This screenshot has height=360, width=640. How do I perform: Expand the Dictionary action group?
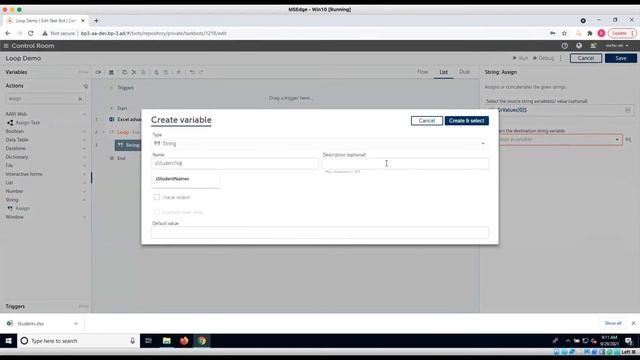pos(84,157)
